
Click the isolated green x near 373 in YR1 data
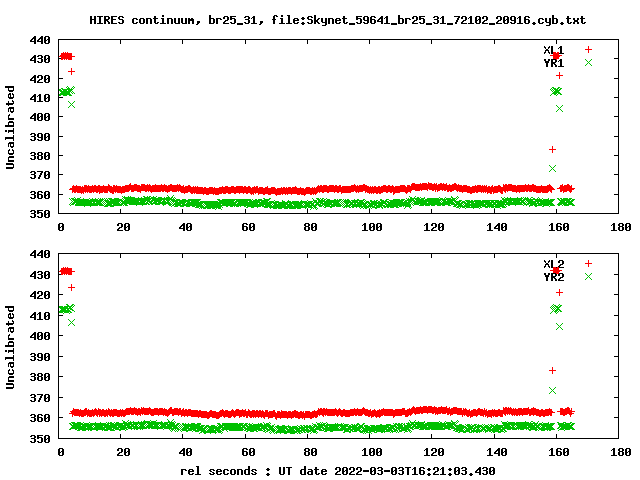(552, 169)
